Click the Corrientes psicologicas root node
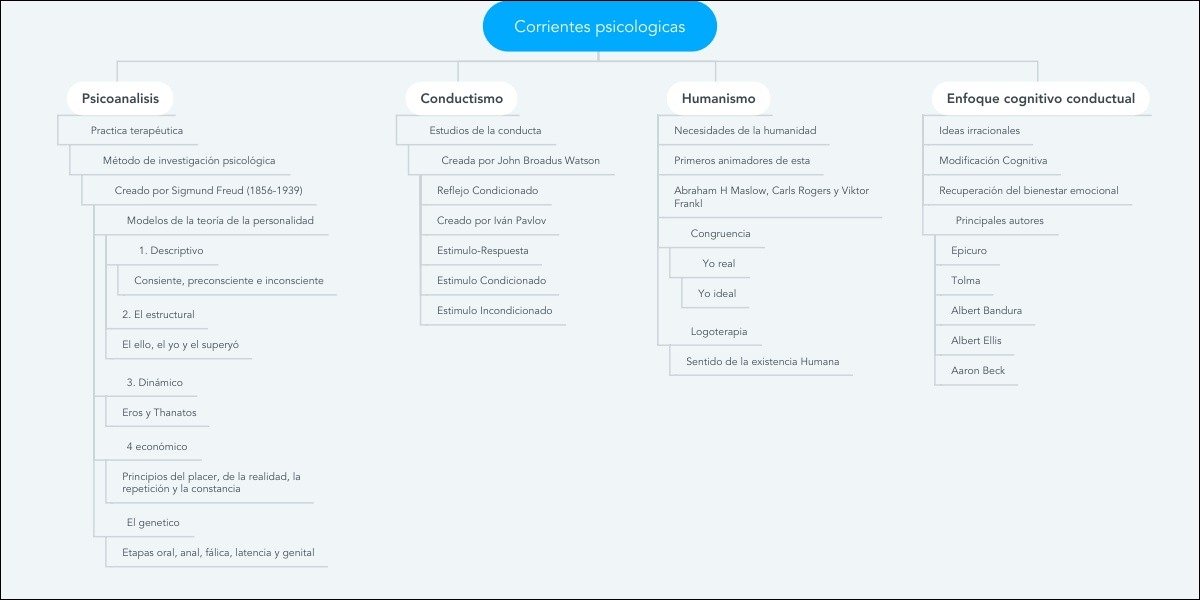The image size is (1200, 600). (599, 27)
